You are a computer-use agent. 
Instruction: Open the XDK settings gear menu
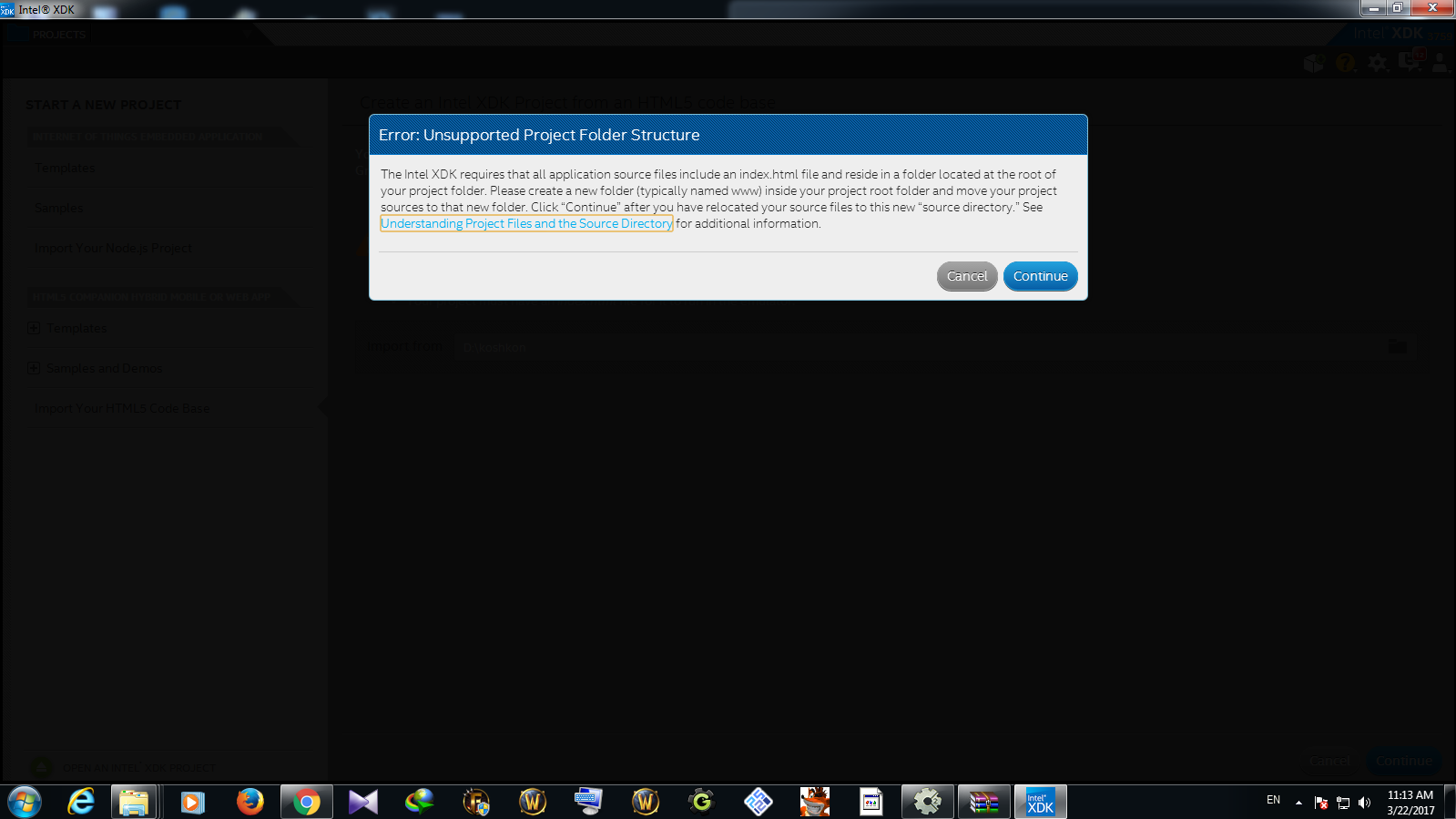click(1378, 63)
